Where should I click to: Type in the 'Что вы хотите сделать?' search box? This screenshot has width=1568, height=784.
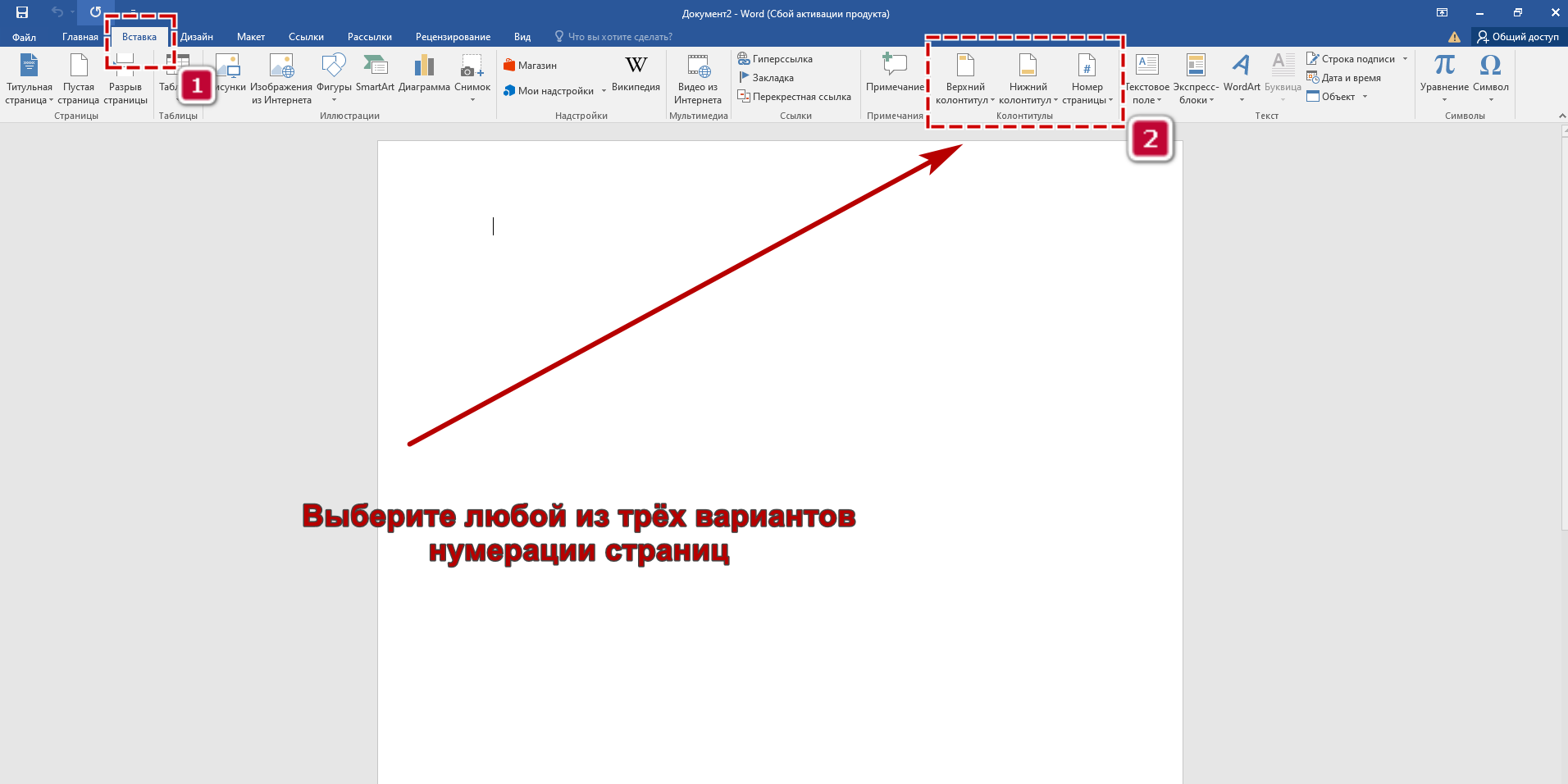pyautogui.click(x=620, y=37)
